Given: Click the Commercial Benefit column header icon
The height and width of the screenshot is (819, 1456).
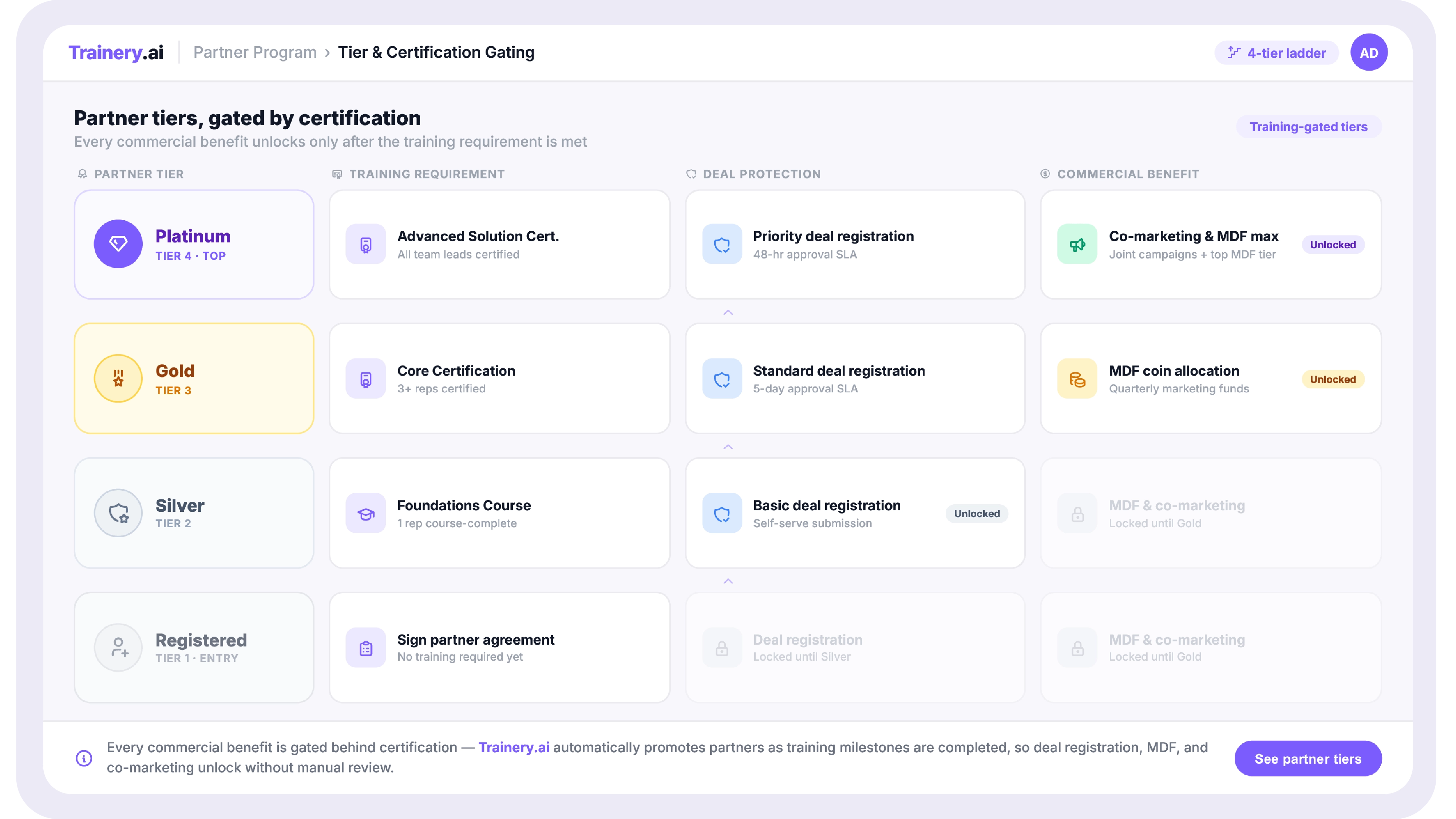Looking at the screenshot, I should tap(1045, 174).
